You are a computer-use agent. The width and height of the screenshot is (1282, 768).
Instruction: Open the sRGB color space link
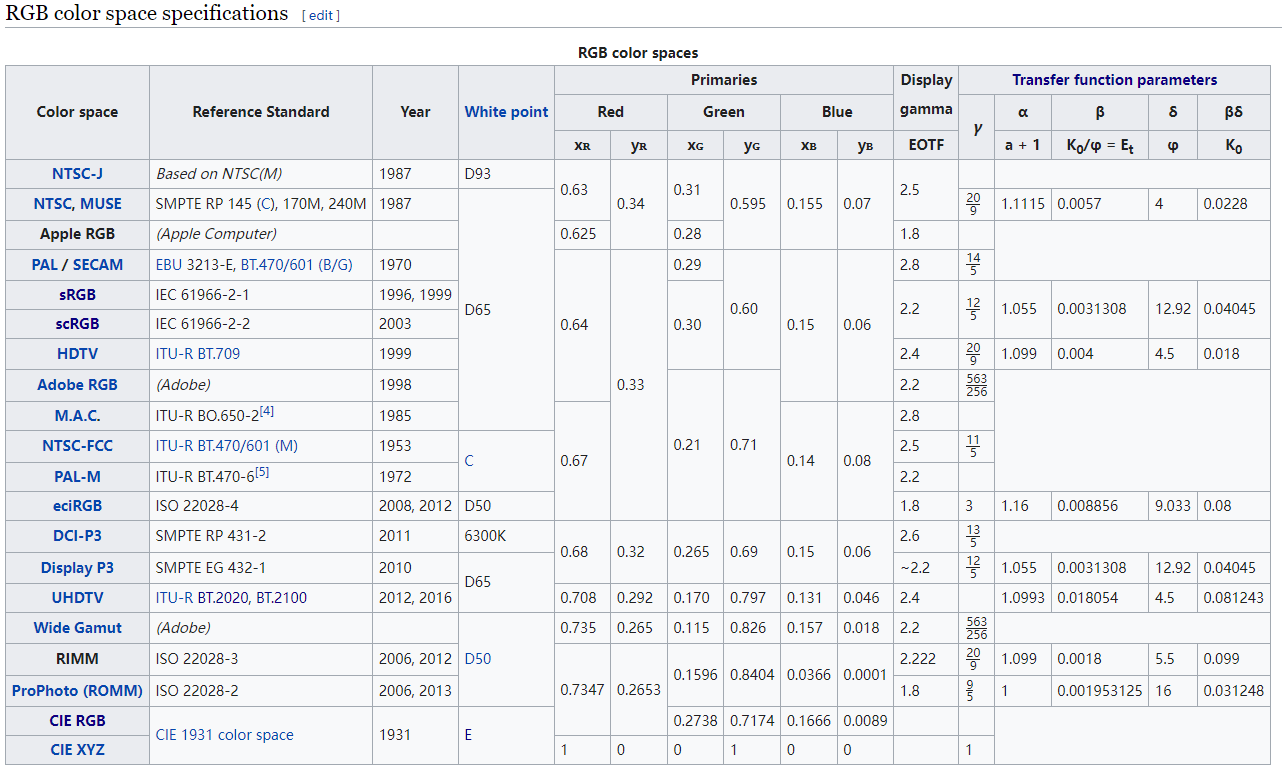[77, 295]
